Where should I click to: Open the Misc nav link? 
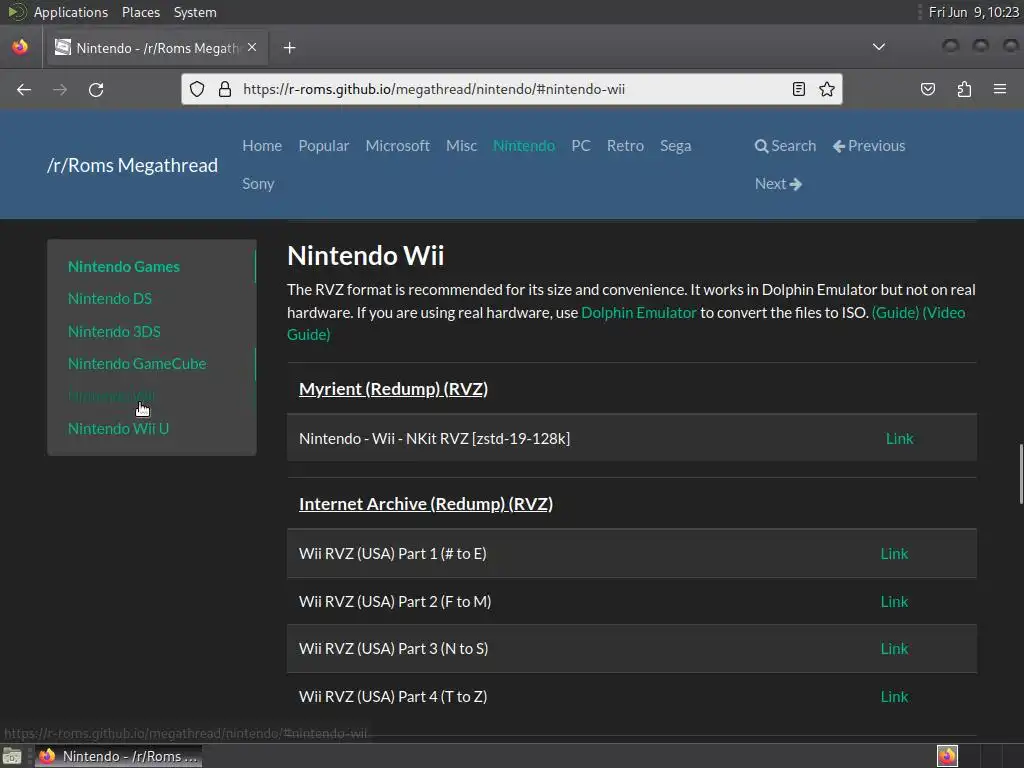click(x=461, y=146)
